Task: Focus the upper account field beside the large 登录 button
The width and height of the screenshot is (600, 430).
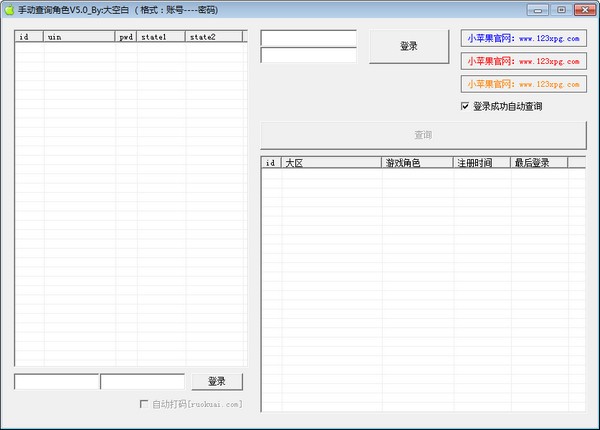Action: pyautogui.click(x=308, y=38)
